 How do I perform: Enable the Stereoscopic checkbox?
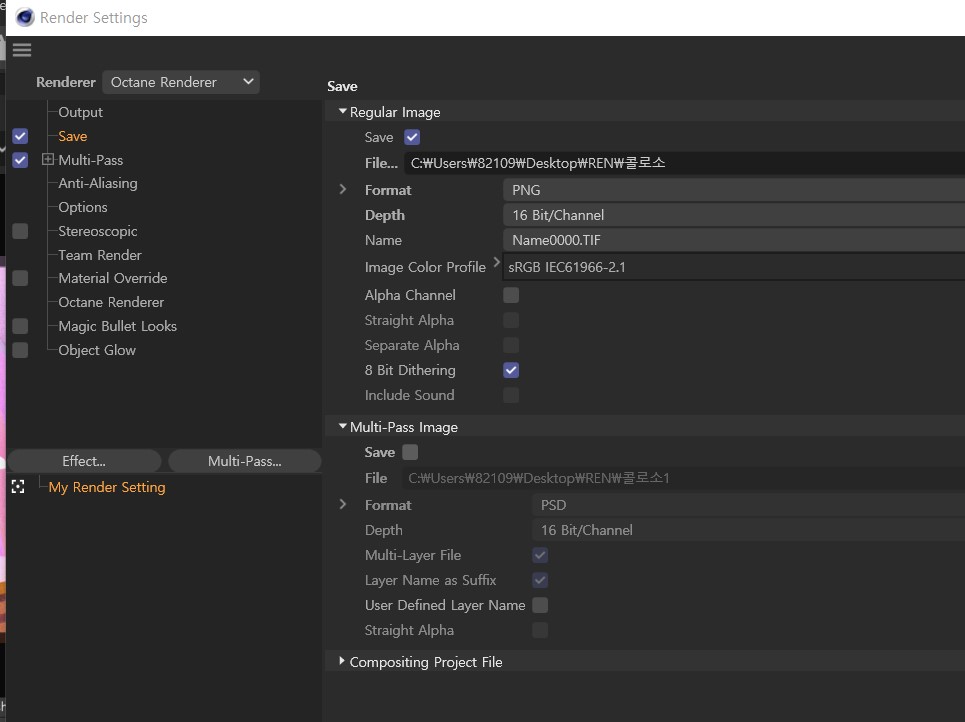click(20, 231)
